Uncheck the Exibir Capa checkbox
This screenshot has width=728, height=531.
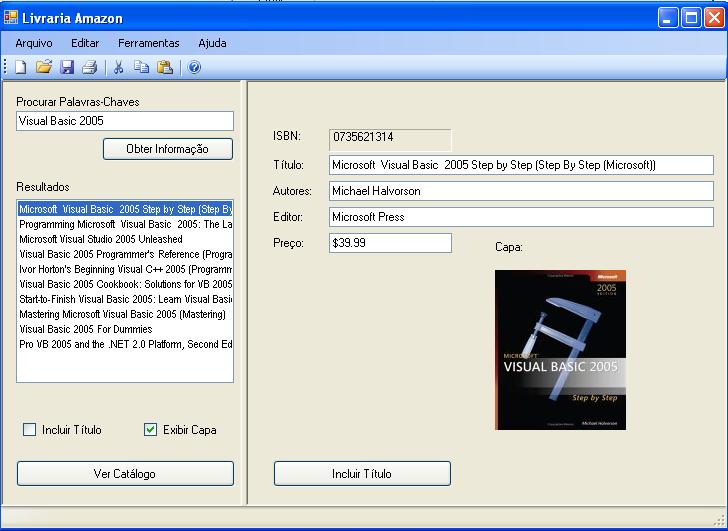[150, 429]
